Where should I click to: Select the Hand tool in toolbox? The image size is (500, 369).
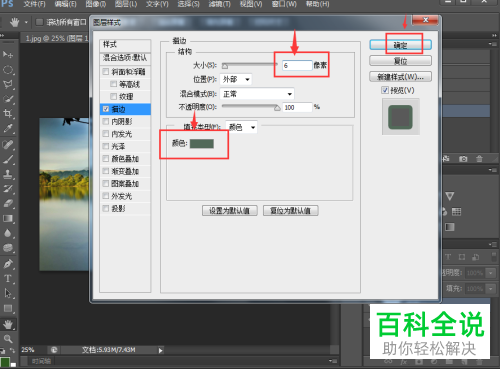(x=8, y=324)
